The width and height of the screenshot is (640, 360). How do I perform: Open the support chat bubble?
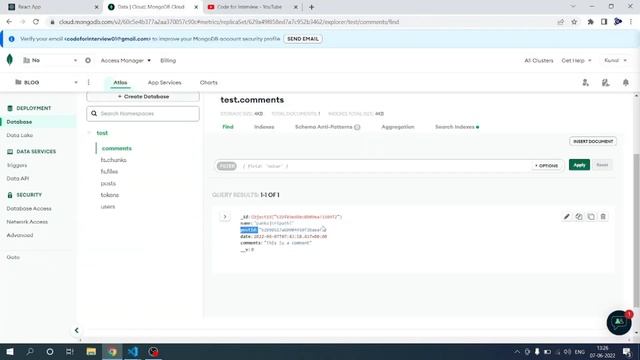click(619, 322)
